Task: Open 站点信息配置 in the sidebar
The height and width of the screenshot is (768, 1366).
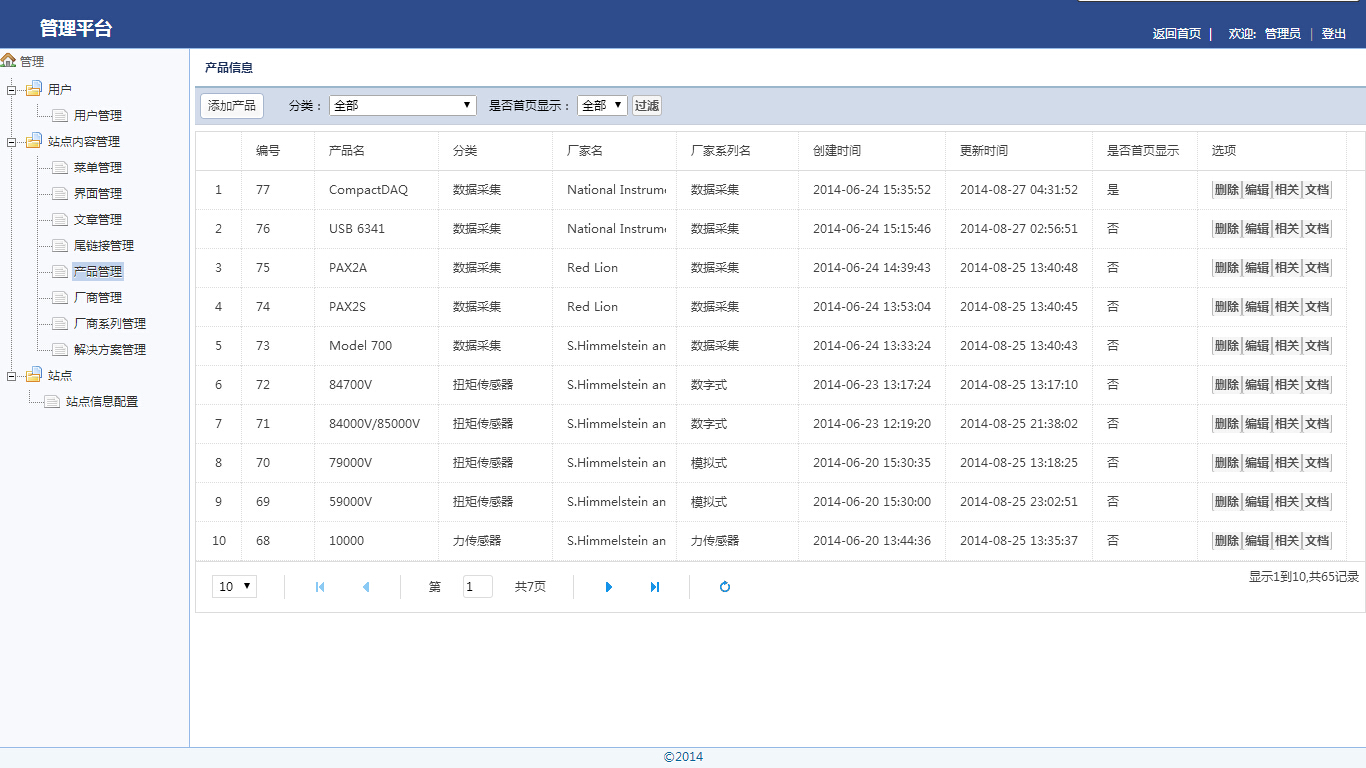Action: click(x=102, y=402)
